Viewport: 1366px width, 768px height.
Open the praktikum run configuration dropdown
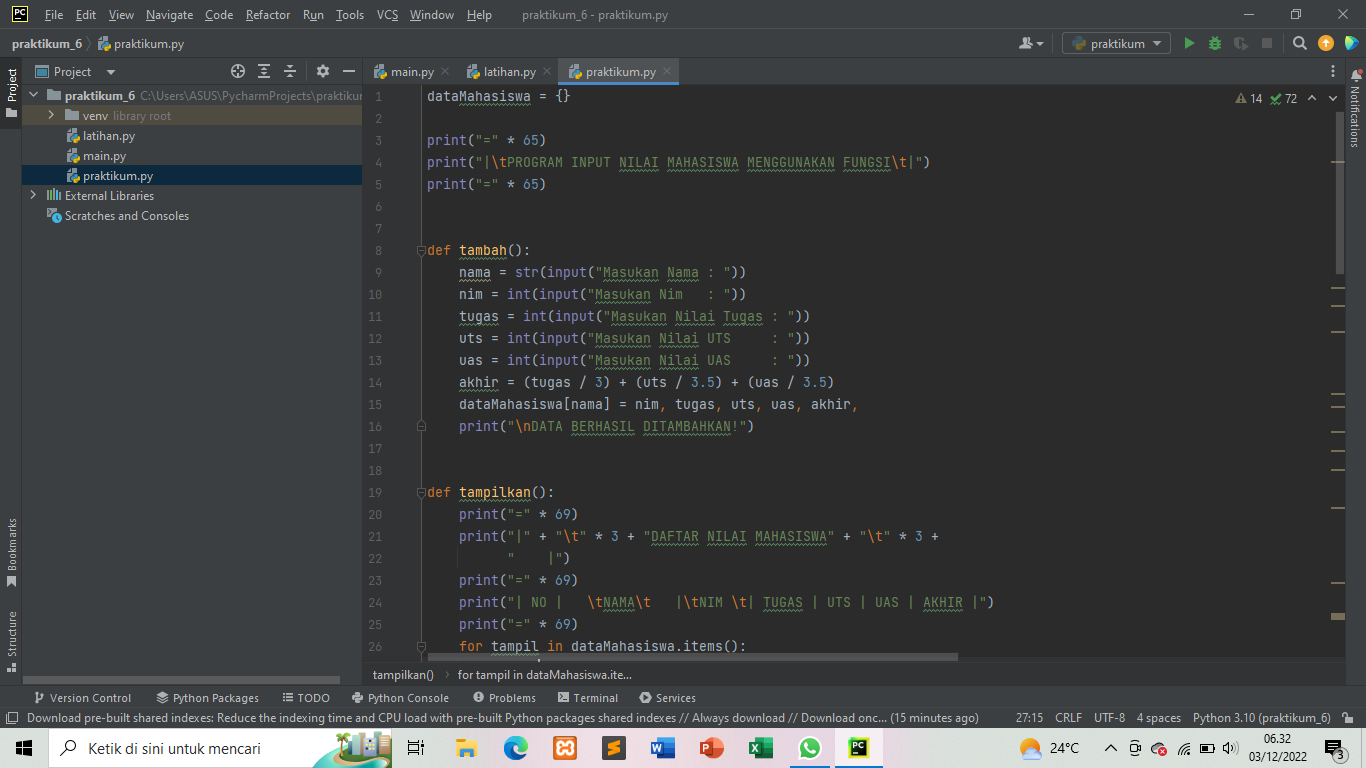pos(1115,43)
